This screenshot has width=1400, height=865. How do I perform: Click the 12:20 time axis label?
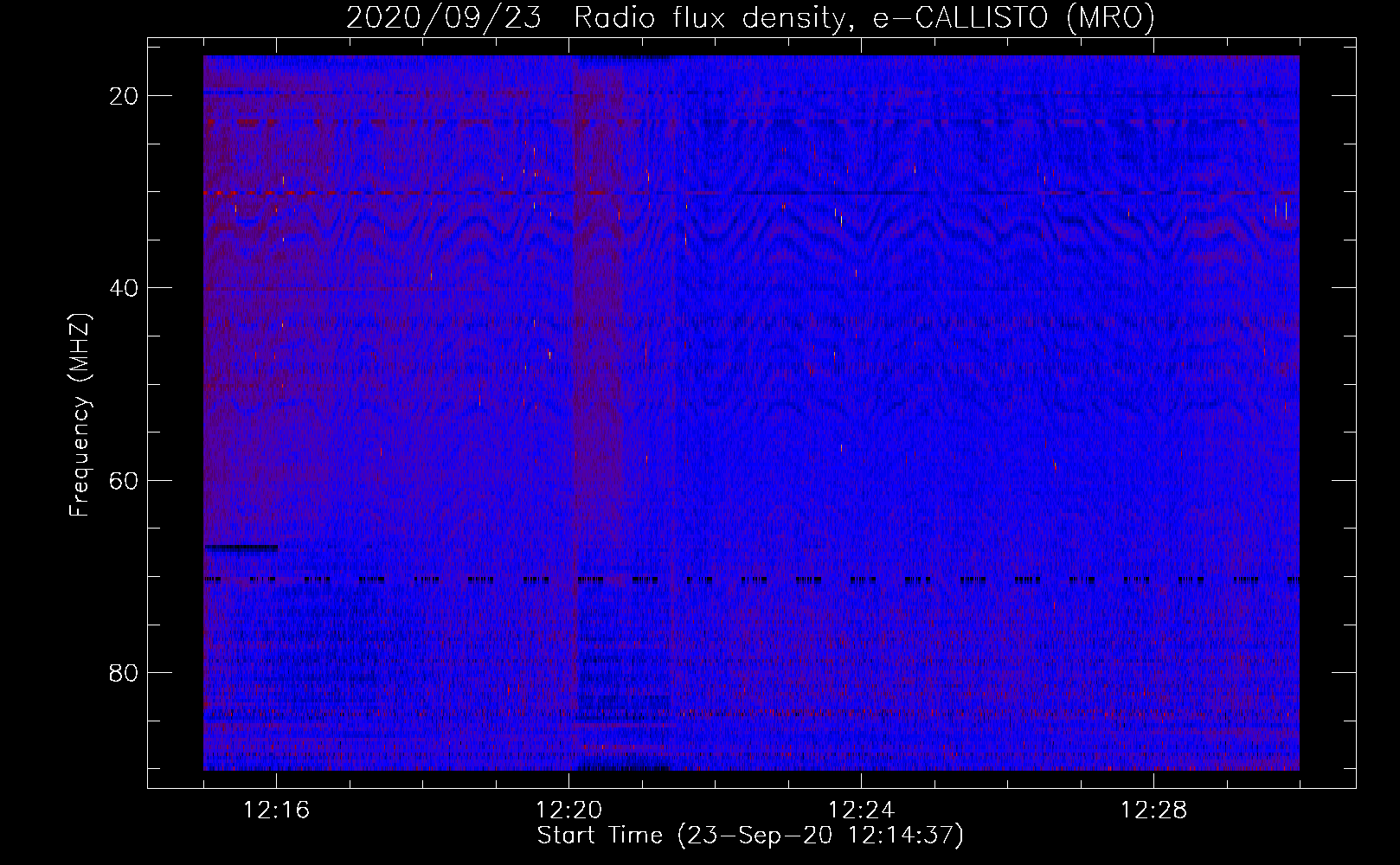[x=568, y=811]
